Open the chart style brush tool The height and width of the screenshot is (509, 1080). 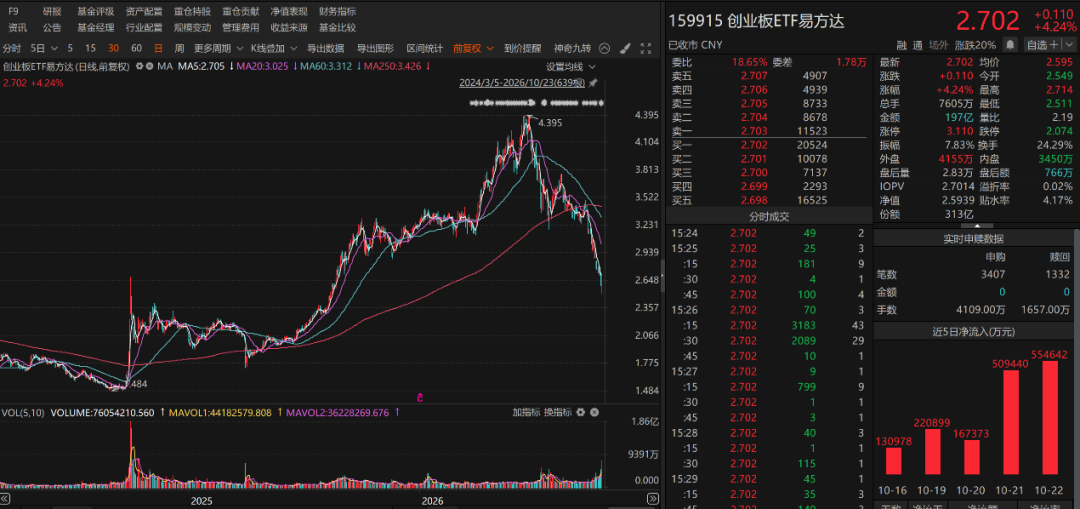(625, 48)
